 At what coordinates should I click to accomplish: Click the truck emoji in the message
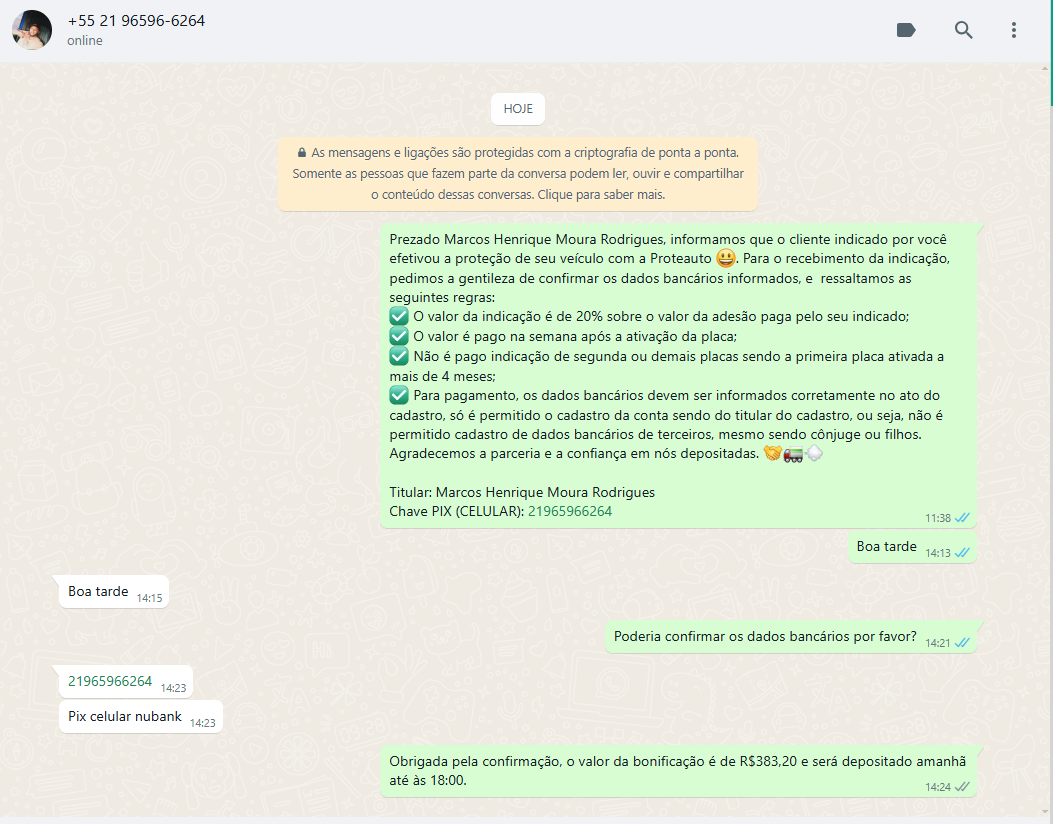(x=793, y=454)
